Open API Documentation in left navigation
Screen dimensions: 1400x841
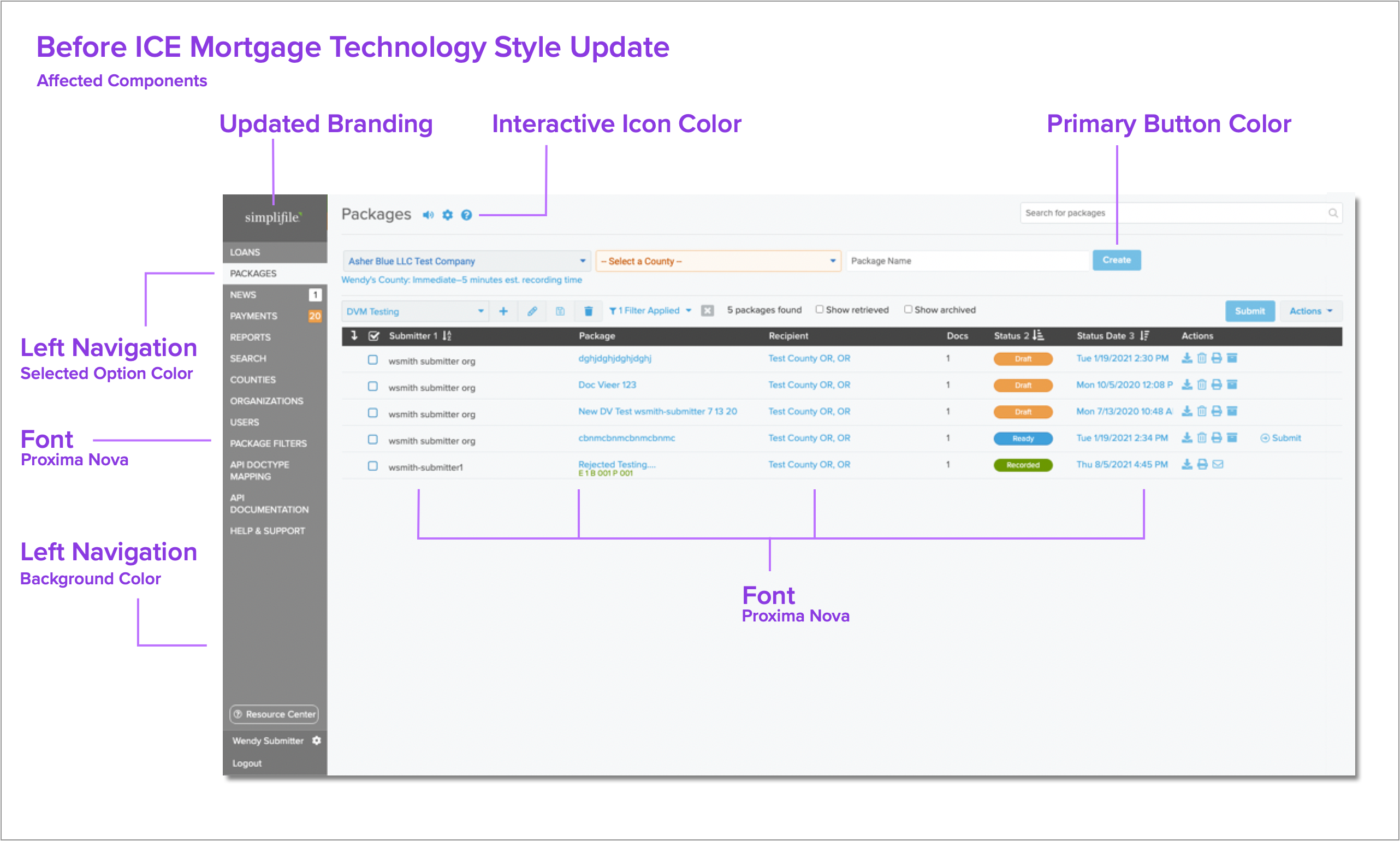click(275, 504)
